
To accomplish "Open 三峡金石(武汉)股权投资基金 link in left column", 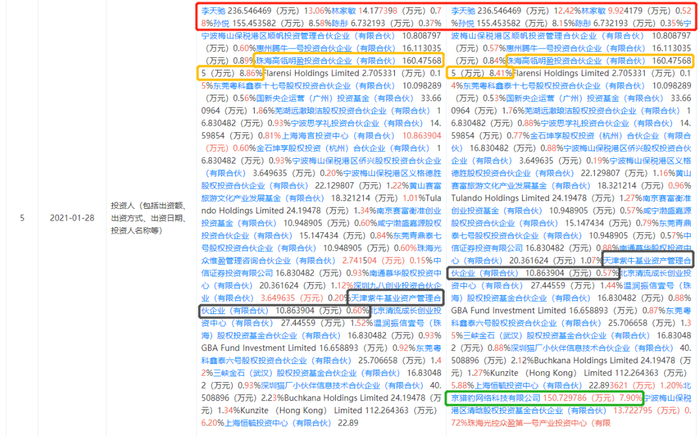I will pyautogui.click(x=306, y=373).
